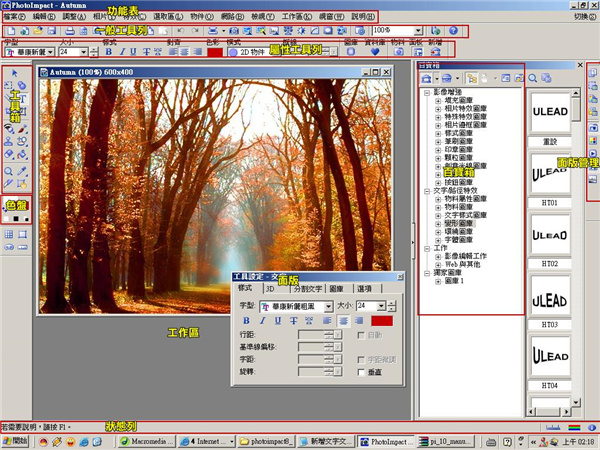Collapse the 文字/路徑特效 tree node

coord(427,191)
